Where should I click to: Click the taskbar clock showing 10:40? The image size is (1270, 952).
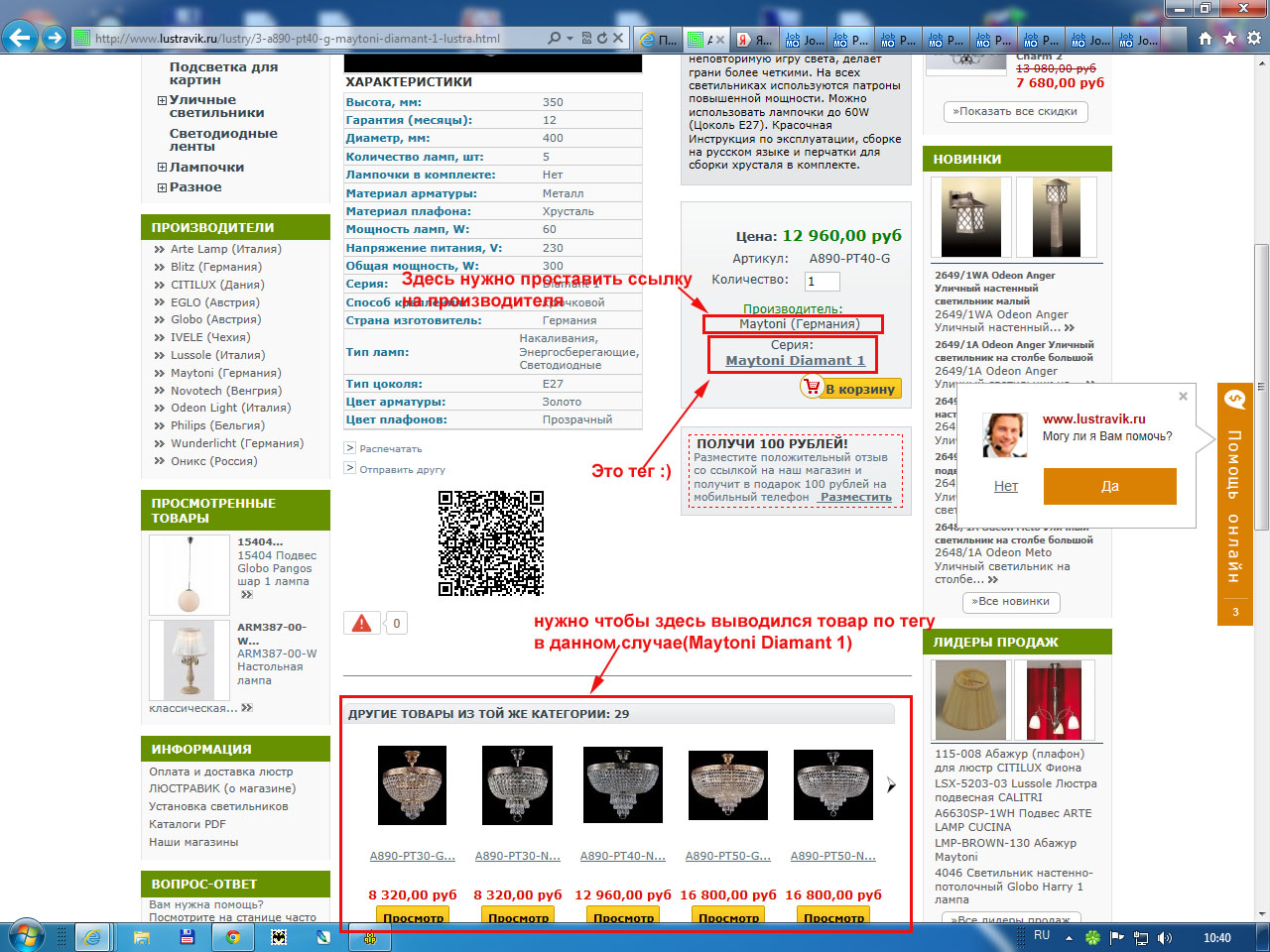click(x=1217, y=938)
